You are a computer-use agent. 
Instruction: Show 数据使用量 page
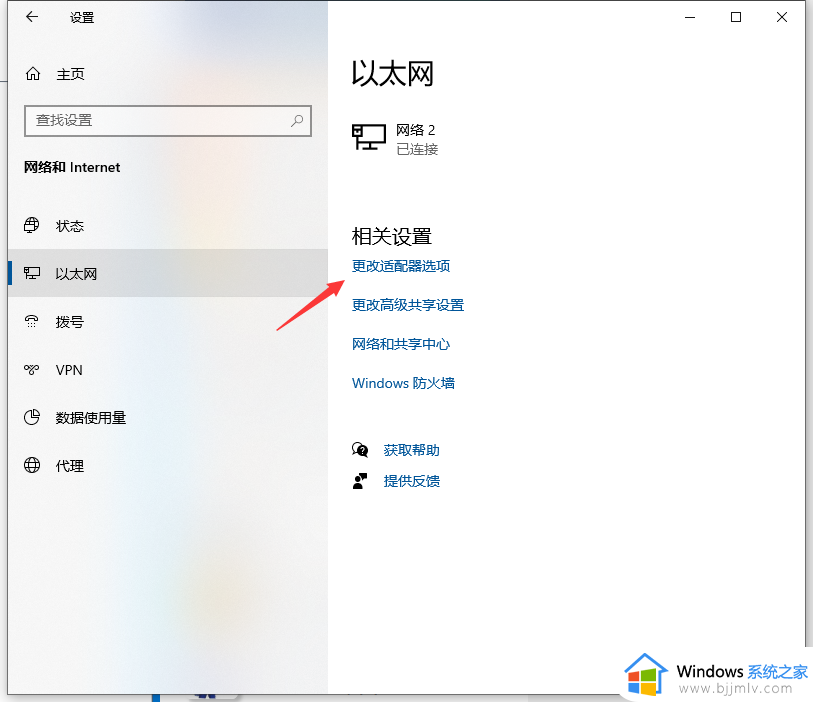click(168, 417)
